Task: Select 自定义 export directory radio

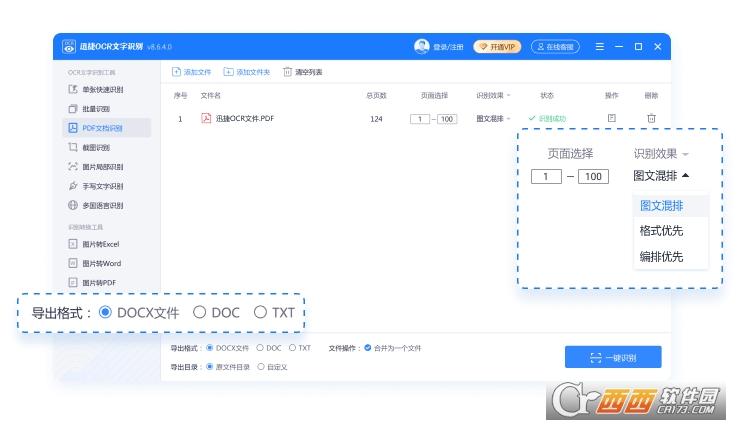Action: tap(261, 367)
